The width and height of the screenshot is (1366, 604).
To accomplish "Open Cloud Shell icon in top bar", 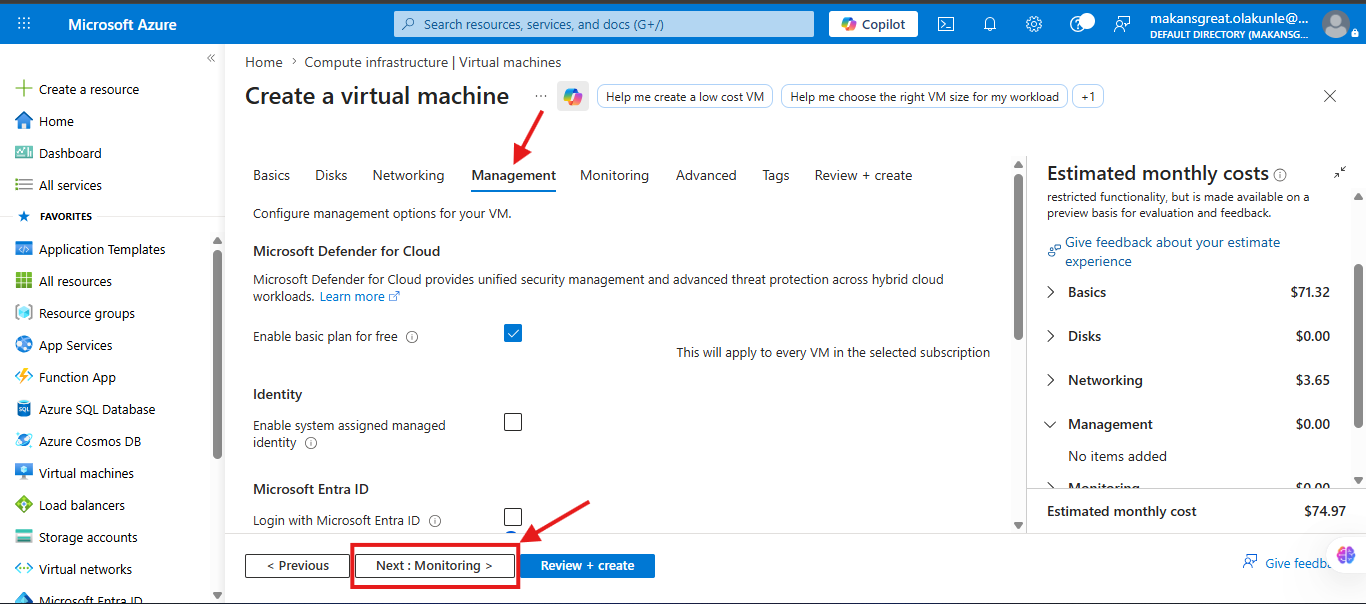I will tap(945, 24).
